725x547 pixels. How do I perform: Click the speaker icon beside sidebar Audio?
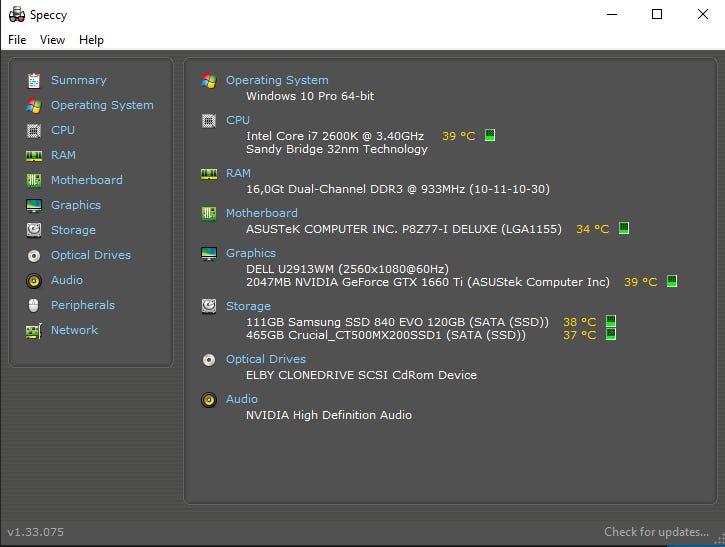[x=34, y=281]
